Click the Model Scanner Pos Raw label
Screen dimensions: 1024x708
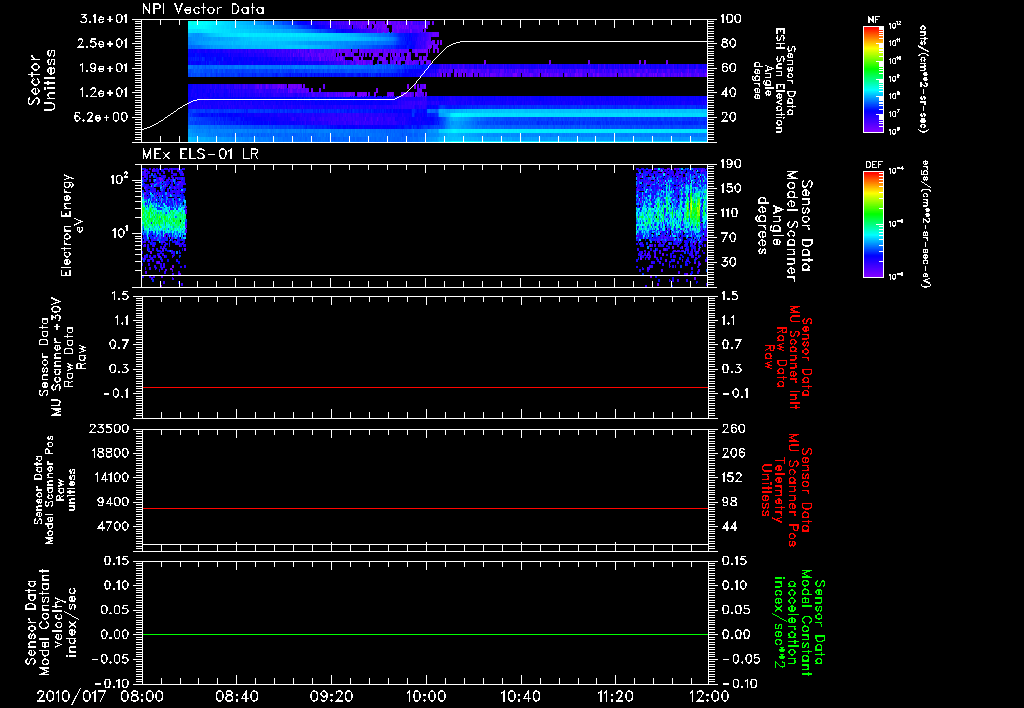(x=54, y=490)
